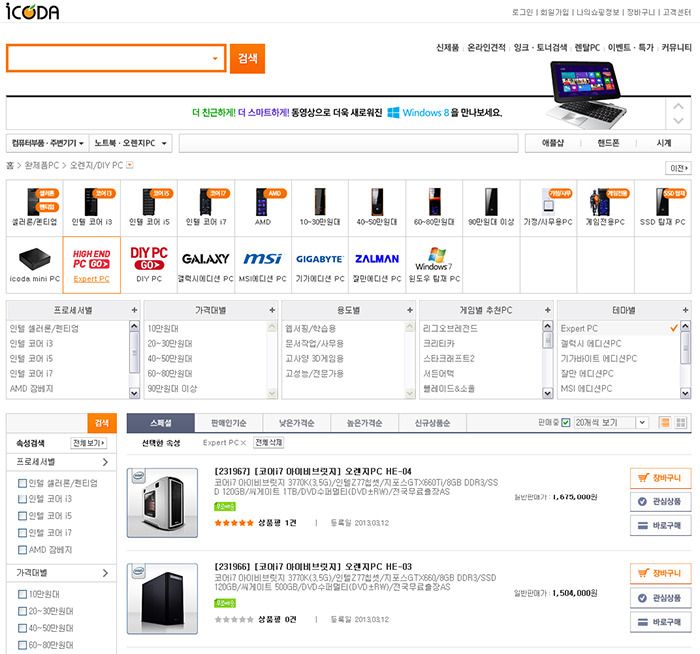Select the 높은가격순 sort tab
The height and width of the screenshot is (654, 700).
pos(364,423)
